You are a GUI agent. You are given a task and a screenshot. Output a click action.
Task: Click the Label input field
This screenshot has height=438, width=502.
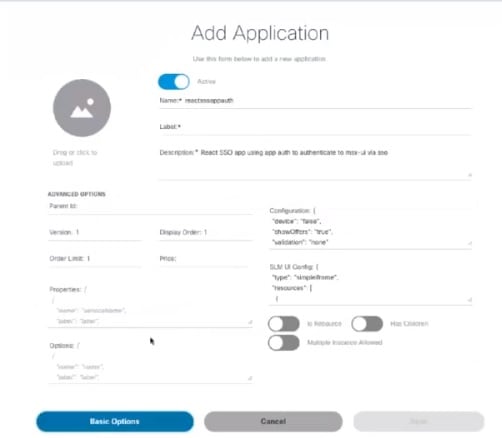(315, 127)
